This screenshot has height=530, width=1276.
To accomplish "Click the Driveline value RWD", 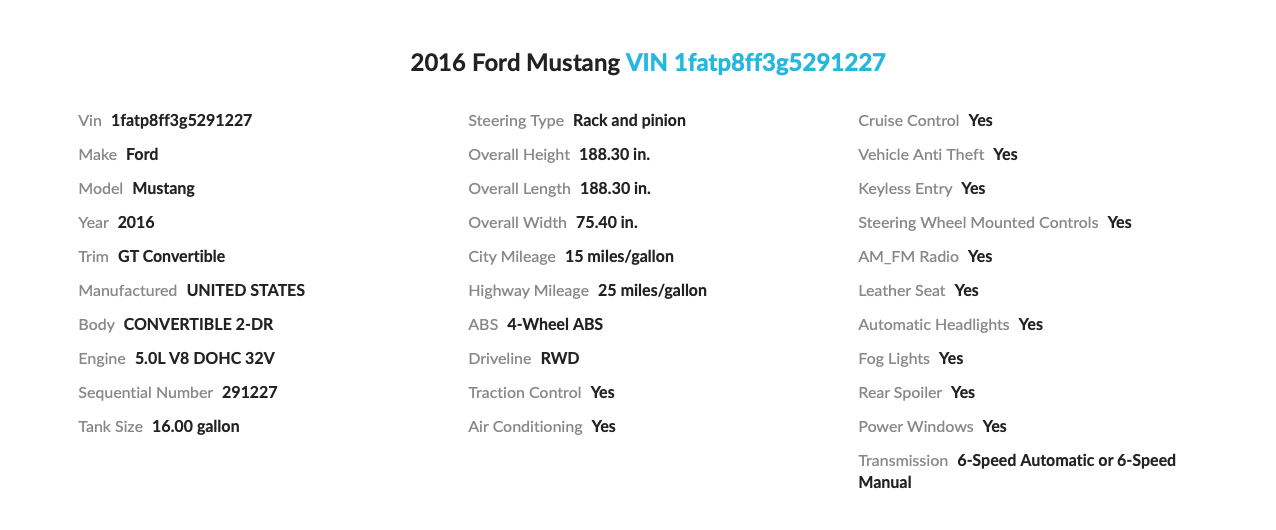I will [560, 358].
